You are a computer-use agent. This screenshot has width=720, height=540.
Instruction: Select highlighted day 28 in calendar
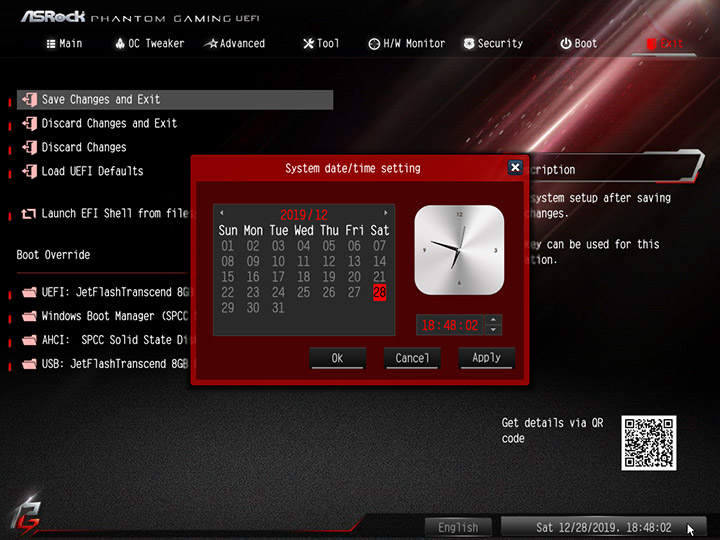tap(380, 292)
